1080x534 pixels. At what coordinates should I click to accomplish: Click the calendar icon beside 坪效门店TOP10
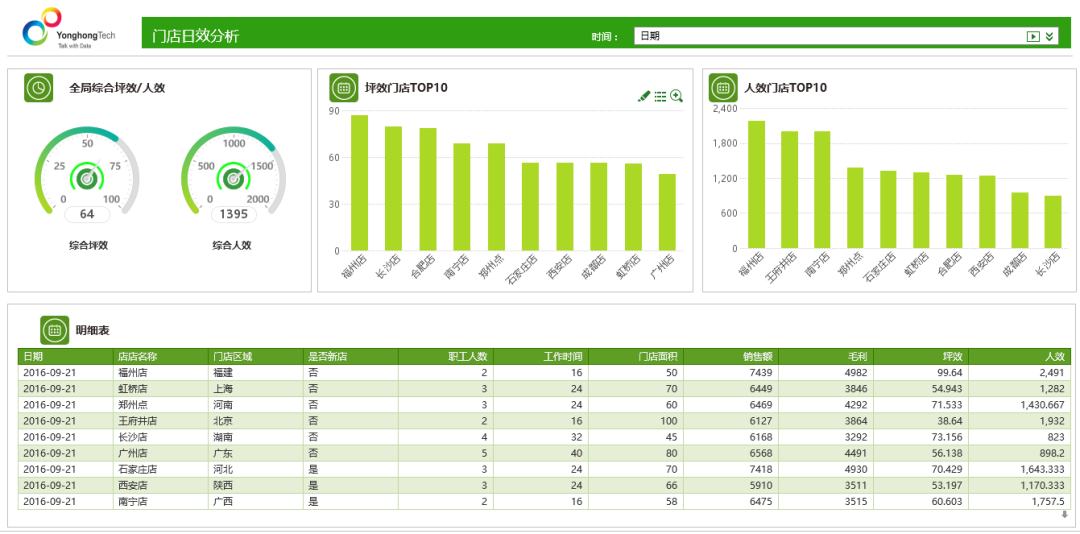(x=344, y=88)
